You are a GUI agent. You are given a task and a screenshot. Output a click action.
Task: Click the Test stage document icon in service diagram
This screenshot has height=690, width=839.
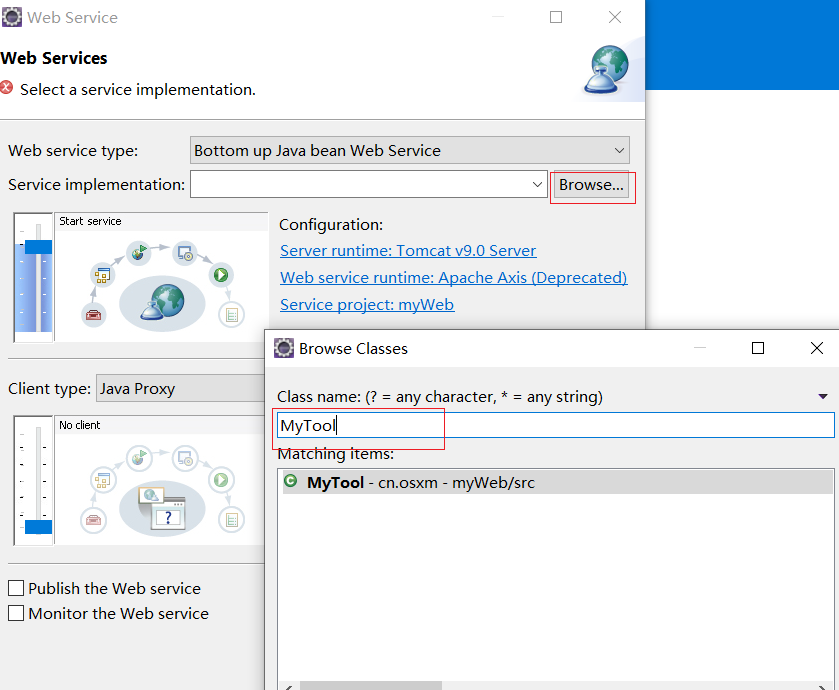point(232,315)
